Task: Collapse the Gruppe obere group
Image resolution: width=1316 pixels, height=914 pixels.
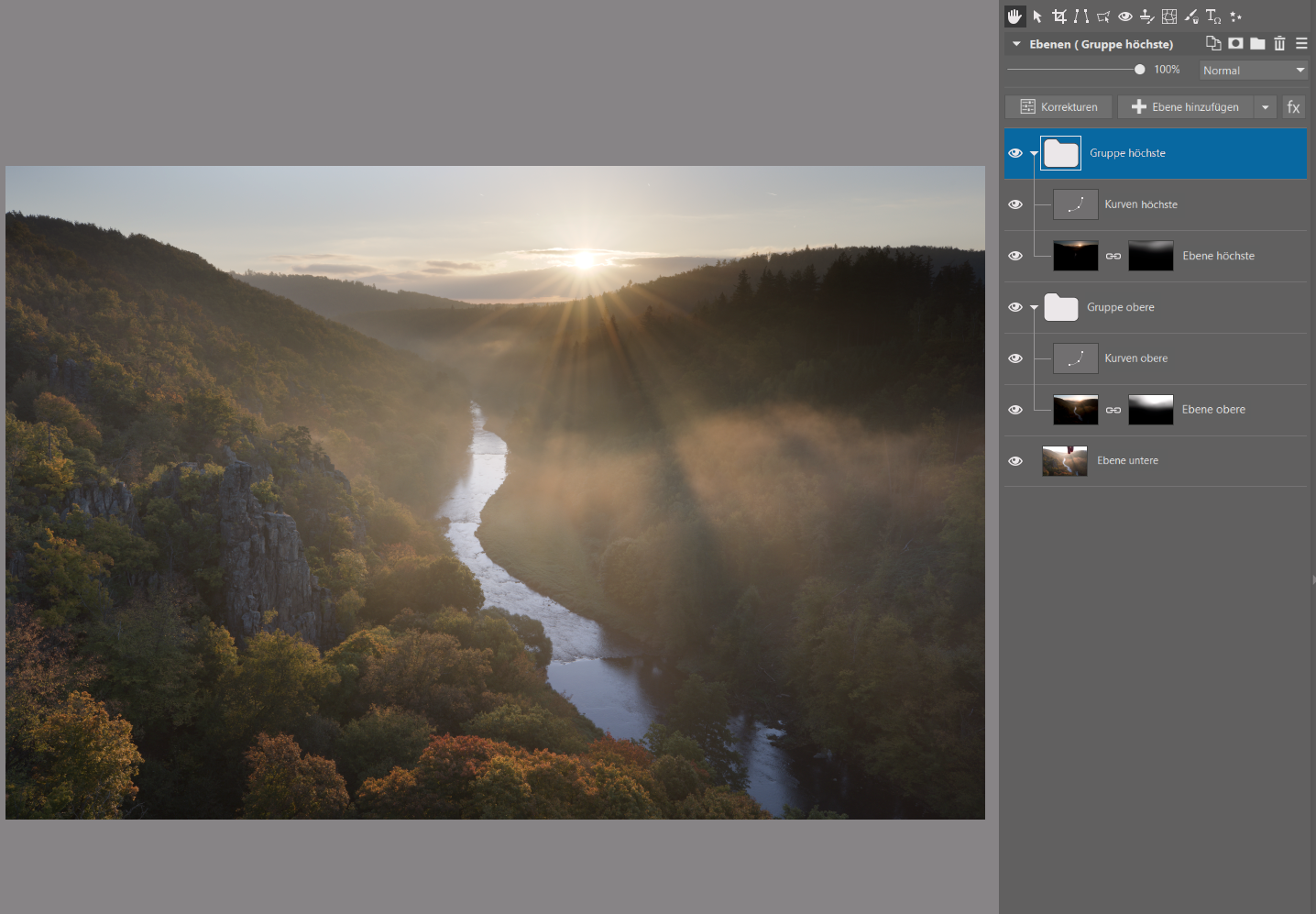Action: tap(1035, 307)
